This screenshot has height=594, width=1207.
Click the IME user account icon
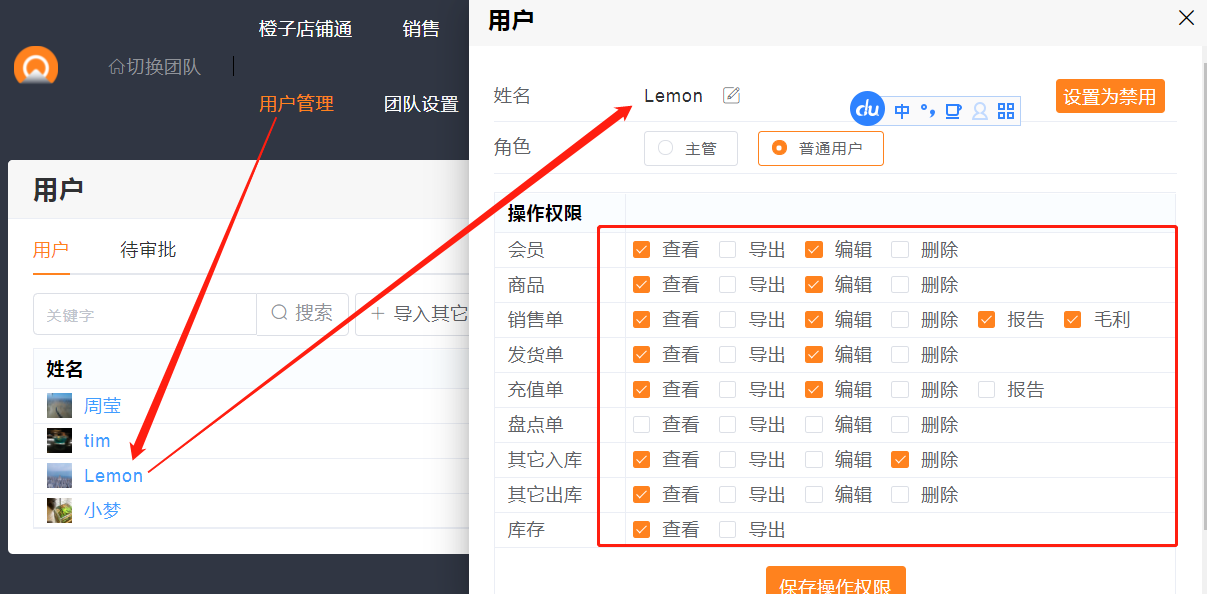(980, 111)
